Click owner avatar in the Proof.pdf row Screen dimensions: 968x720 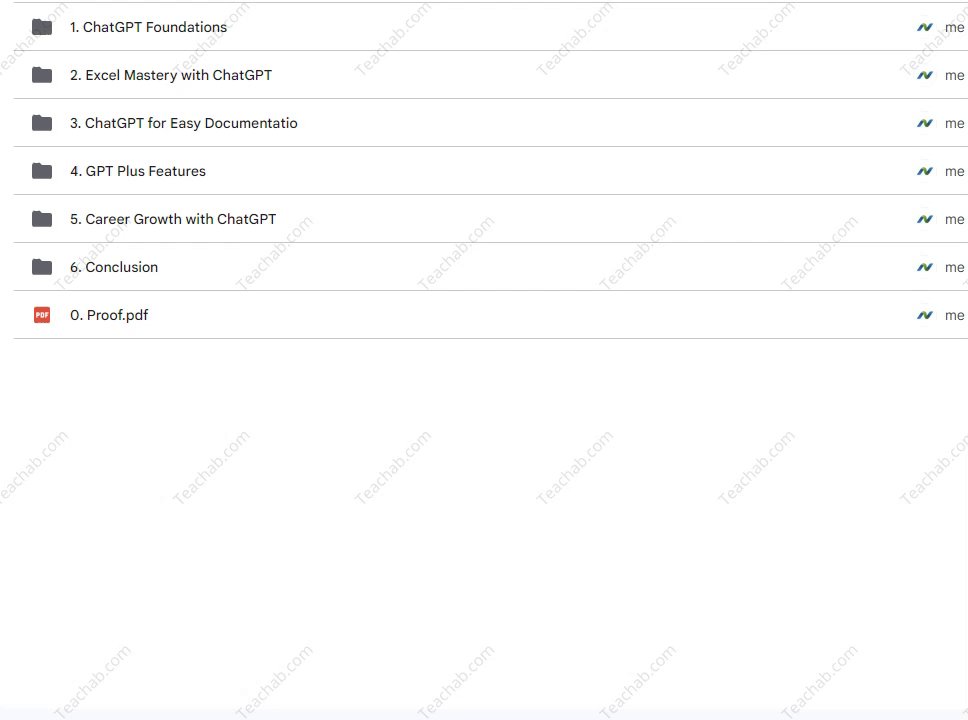925,315
